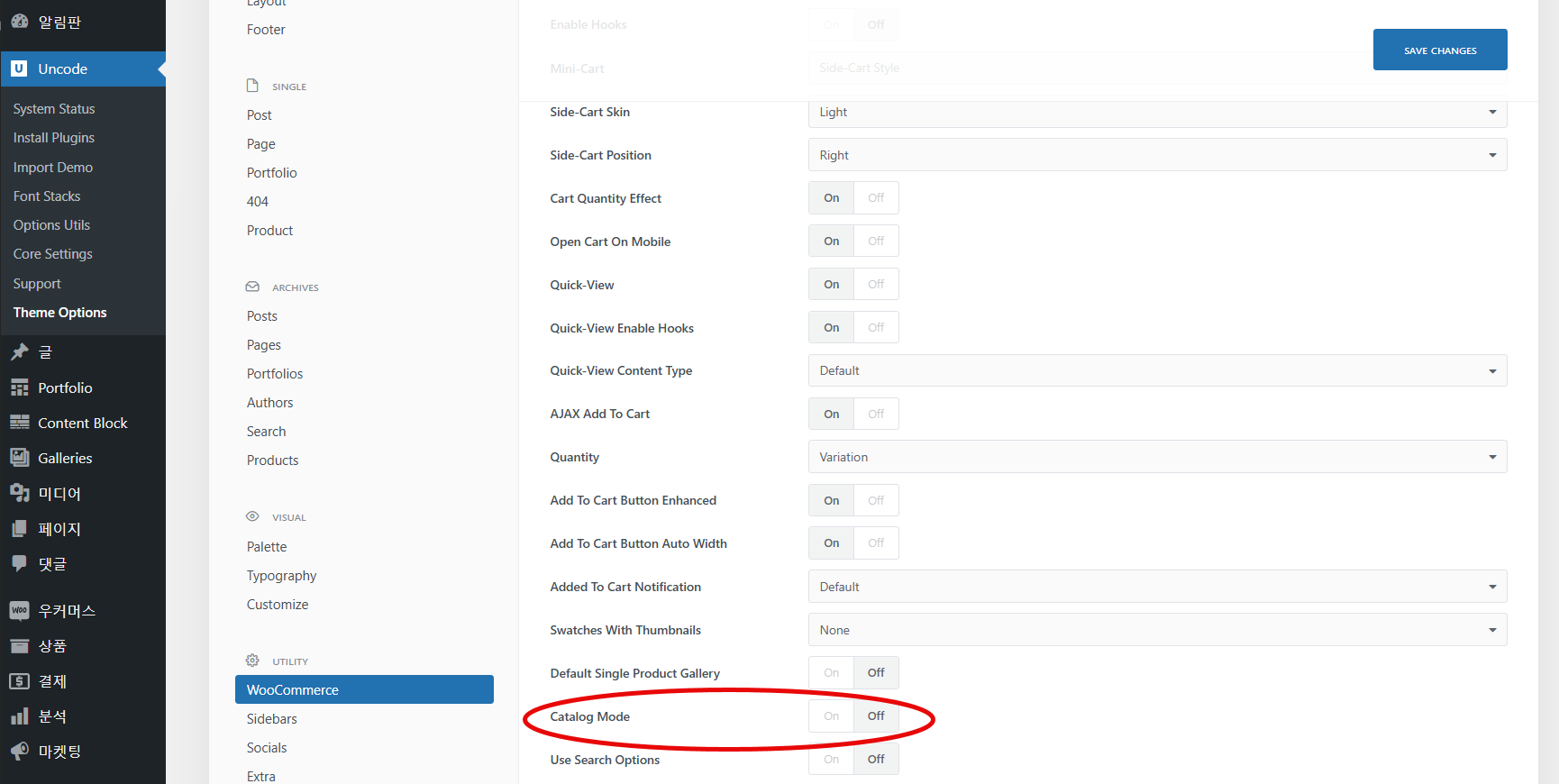Screen dimensions: 1559x784
Task: Turn off Add To Cart Button Auto Width
Action: (x=876, y=543)
